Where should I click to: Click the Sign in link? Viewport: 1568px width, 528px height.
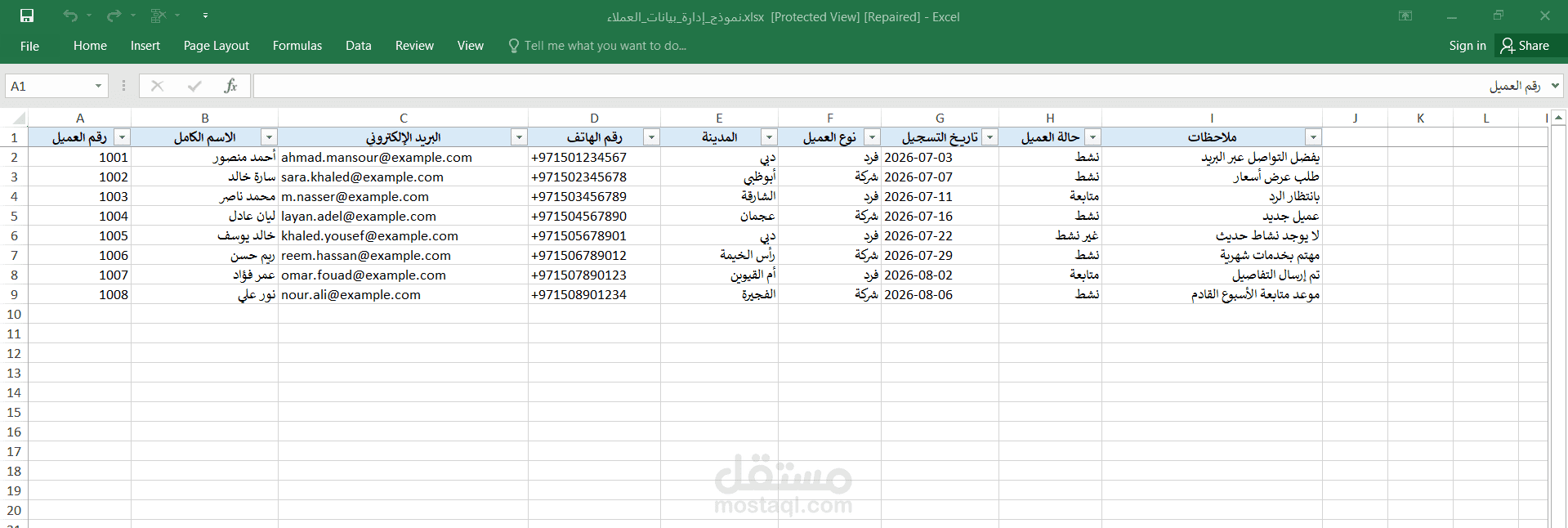(x=1467, y=46)
